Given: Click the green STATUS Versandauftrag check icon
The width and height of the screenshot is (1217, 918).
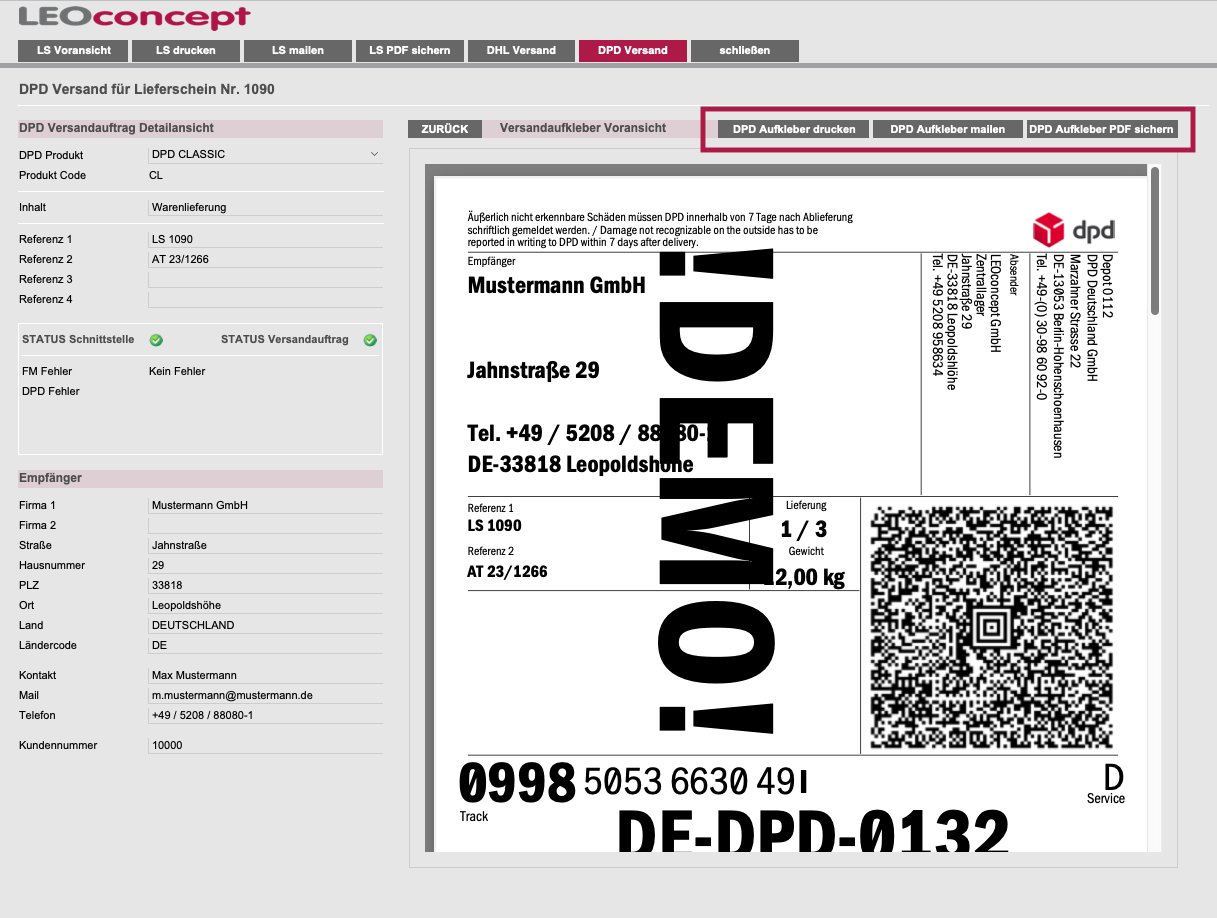Looking at the screenshot, I should [x=370, y=340].
